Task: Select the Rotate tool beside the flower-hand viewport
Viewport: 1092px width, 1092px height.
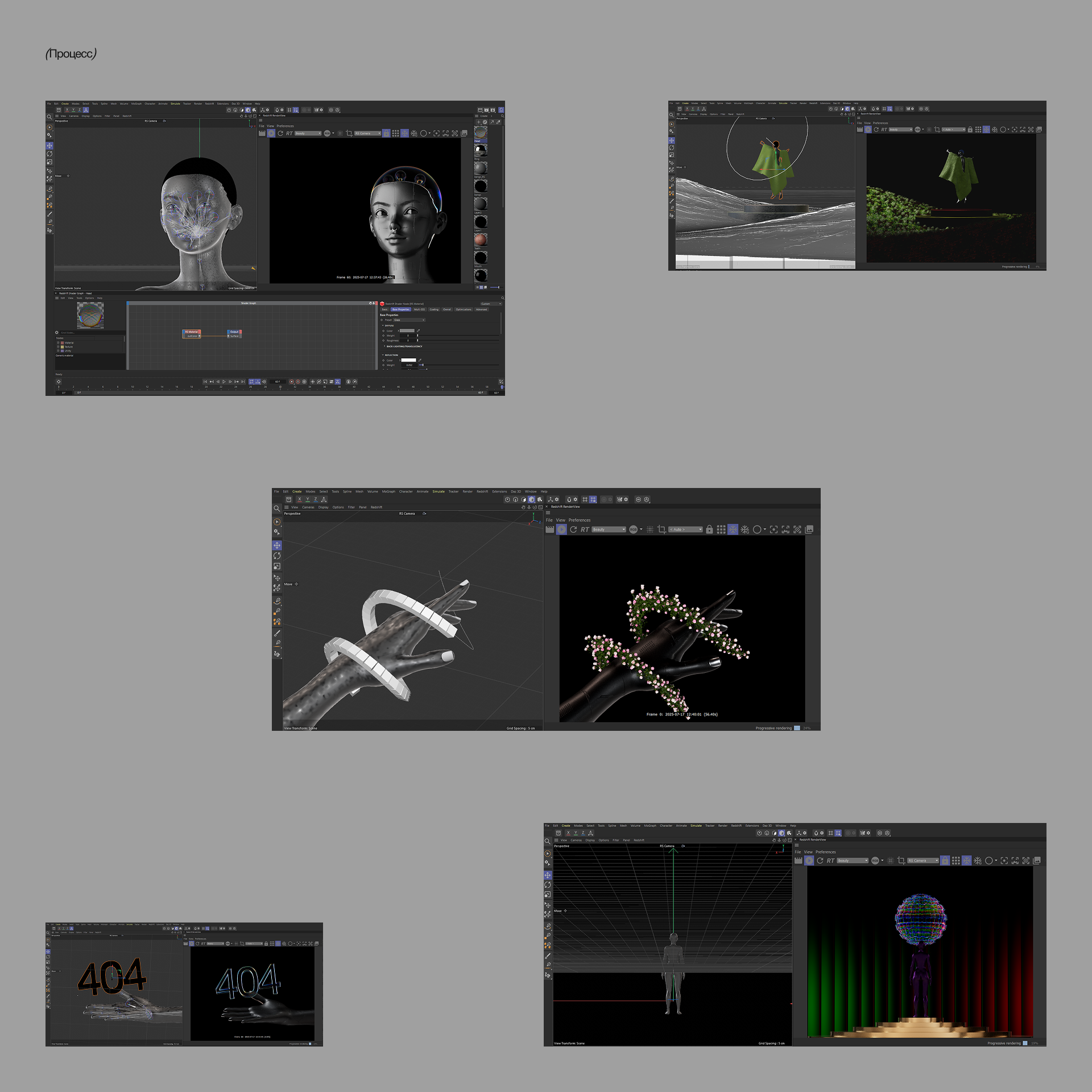Action: click(x=277, y=556)
